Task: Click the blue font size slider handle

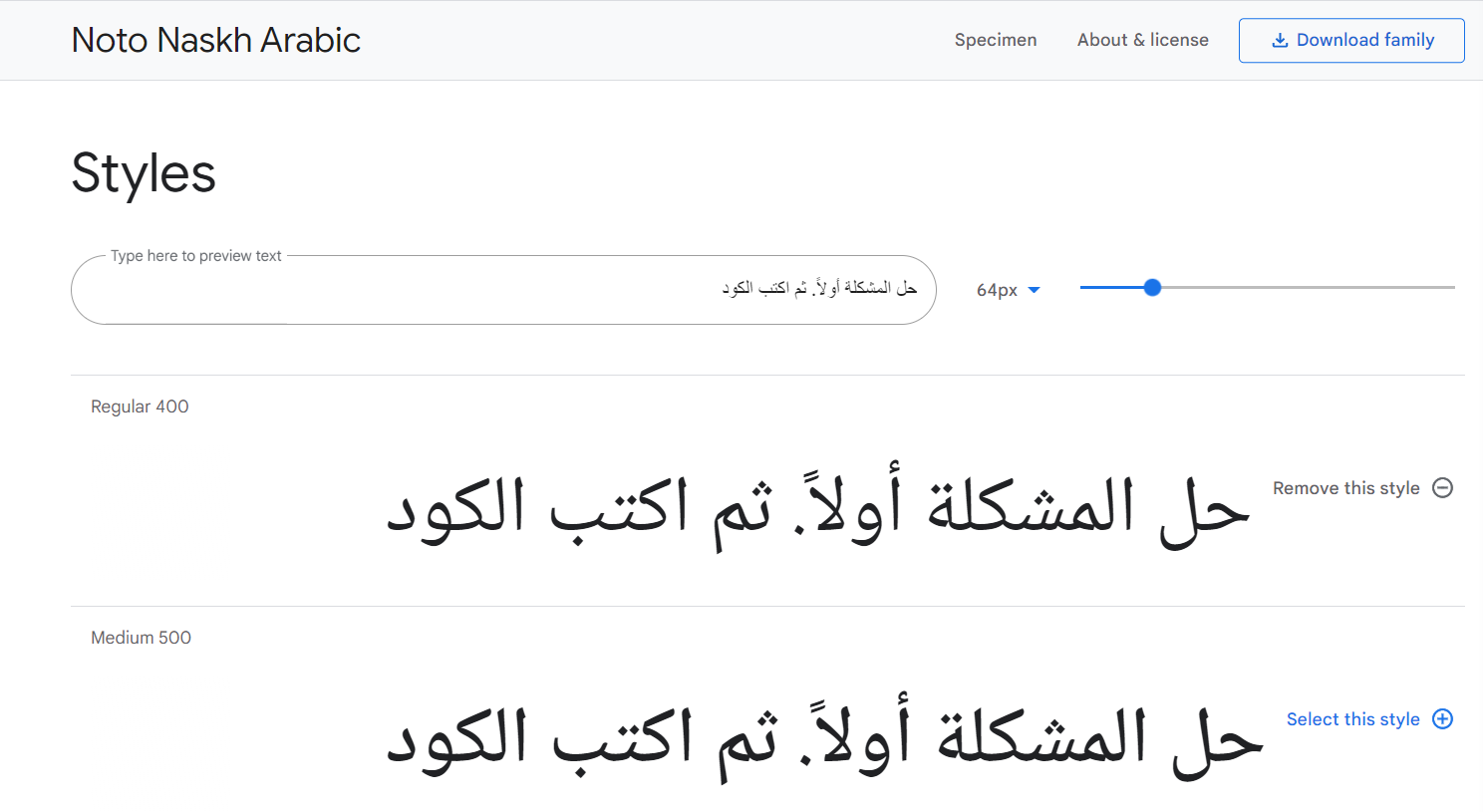Action: click(1152, 288)
